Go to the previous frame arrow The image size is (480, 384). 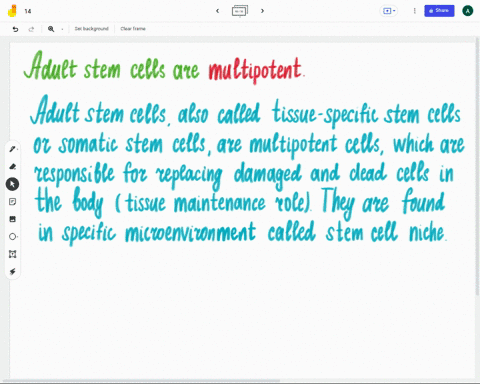pos(218,11)
